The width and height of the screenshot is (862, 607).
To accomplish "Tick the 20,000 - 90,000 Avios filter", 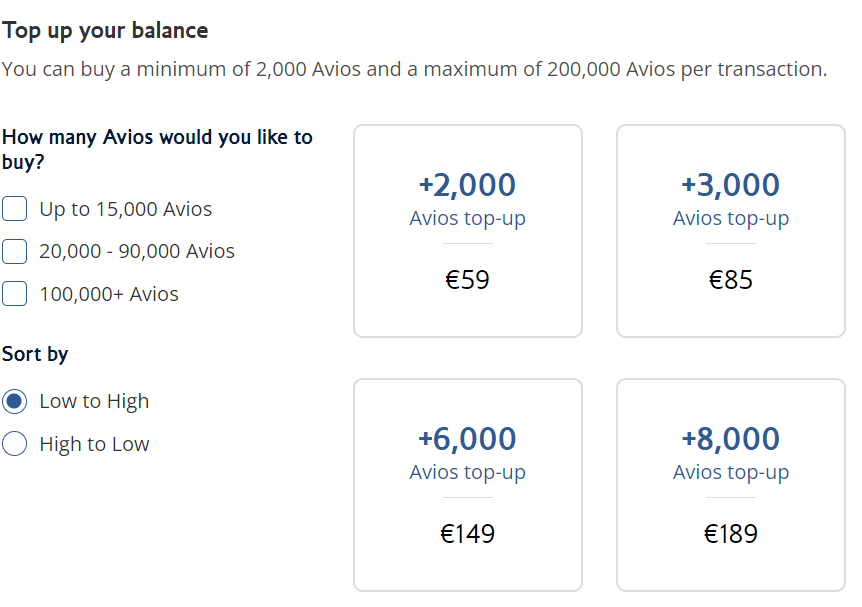I will [x=15, y=251].
